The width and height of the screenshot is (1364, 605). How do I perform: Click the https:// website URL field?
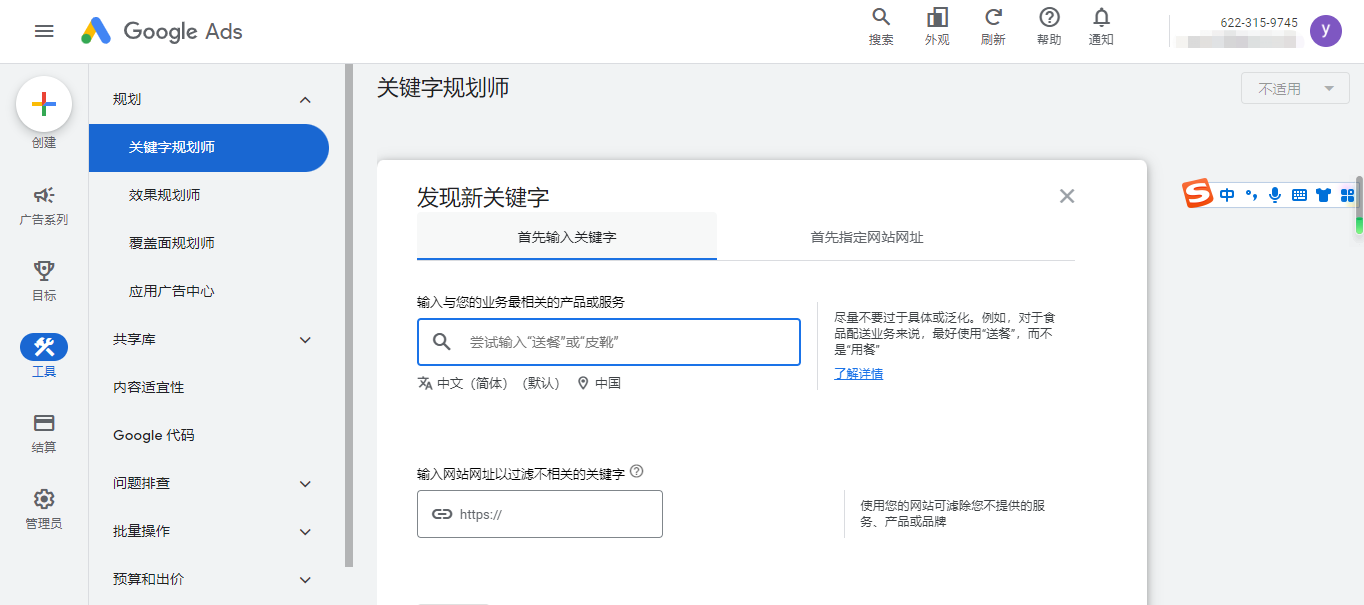click(540, 514)
